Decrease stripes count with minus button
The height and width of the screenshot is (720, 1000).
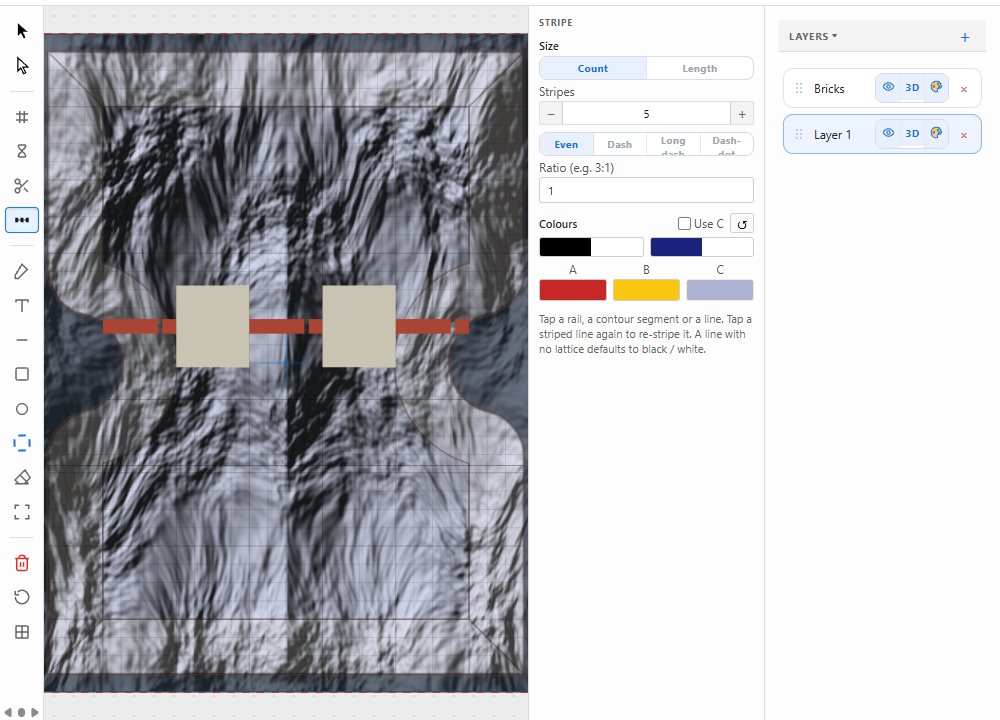(x=551, y=114)
